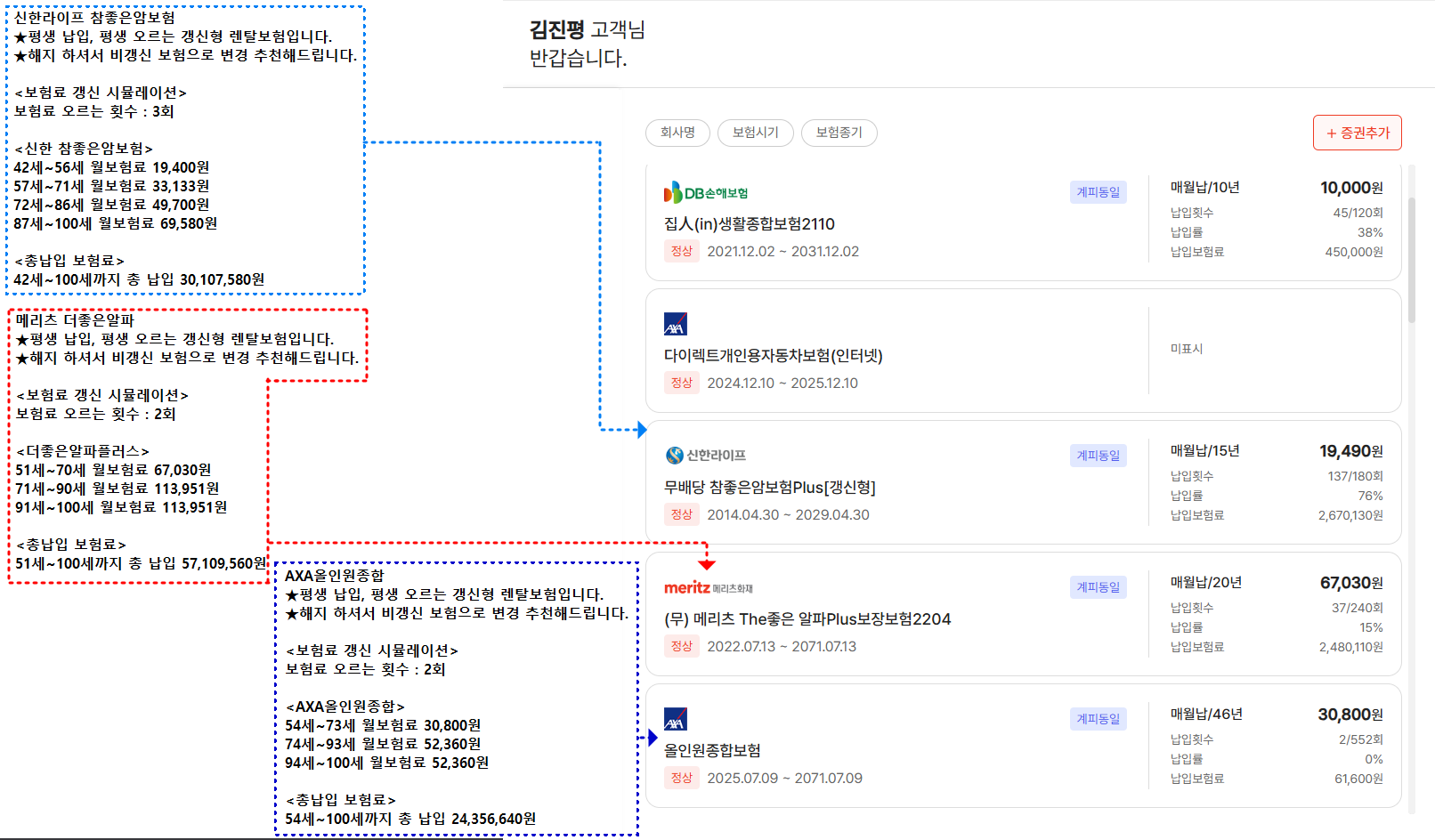Click 매월납/15년 payment term
The image size is (1435, 840).
coord(1205,451)
